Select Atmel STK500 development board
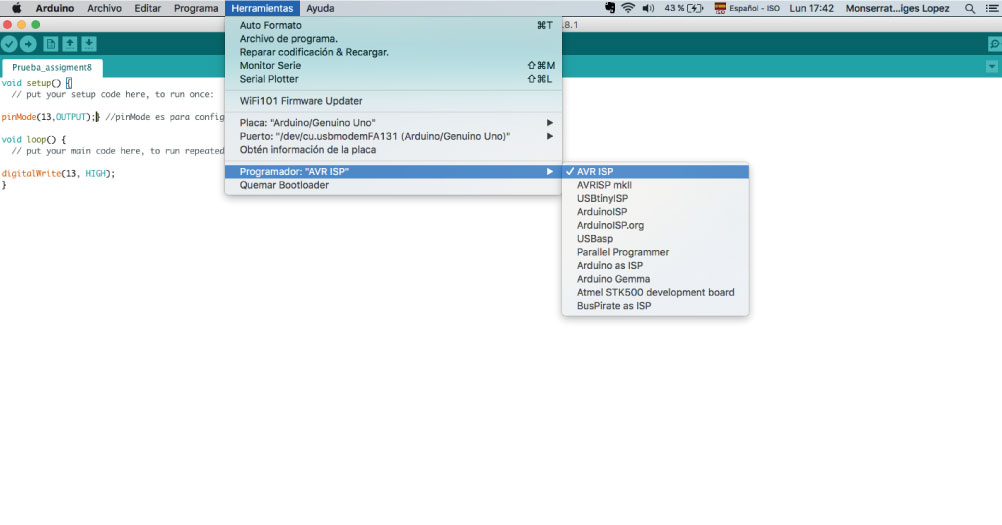This screenshot has height=525, width=1002. pos(655,292)
